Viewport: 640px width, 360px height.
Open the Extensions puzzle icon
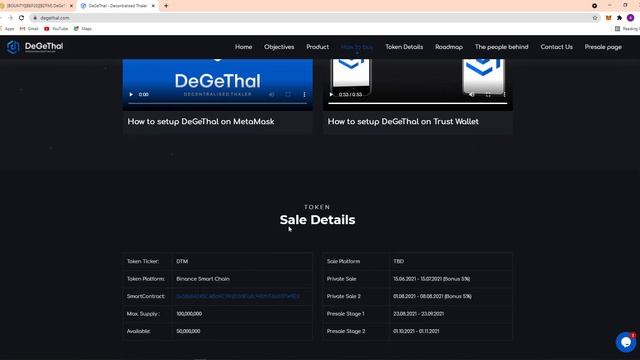[x=619, y=18]
